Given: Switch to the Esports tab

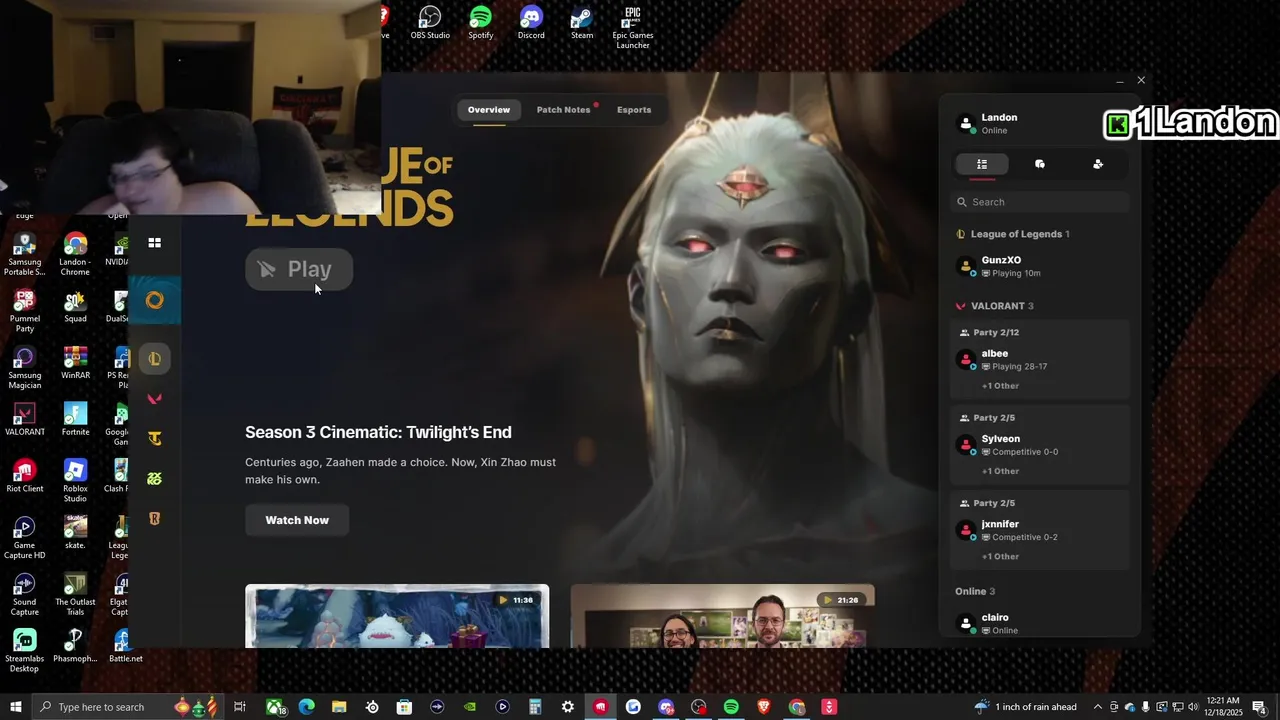Looking at the screenshot, I should (x=634, y=110).
